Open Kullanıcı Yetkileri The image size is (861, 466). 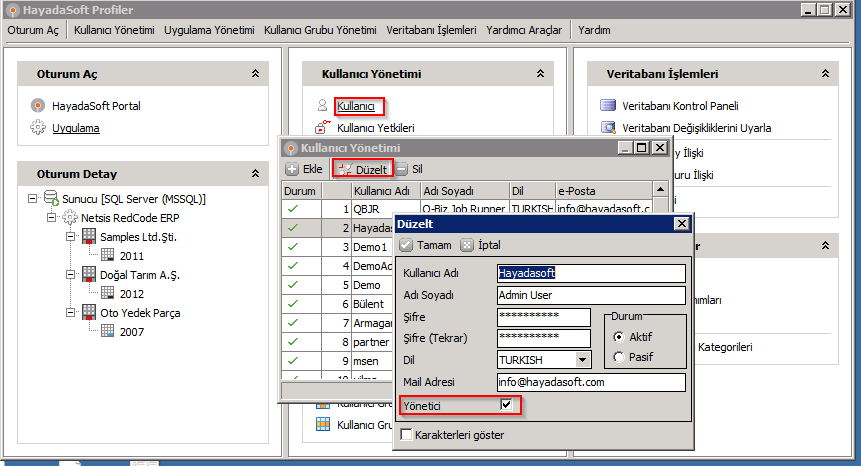376,128
